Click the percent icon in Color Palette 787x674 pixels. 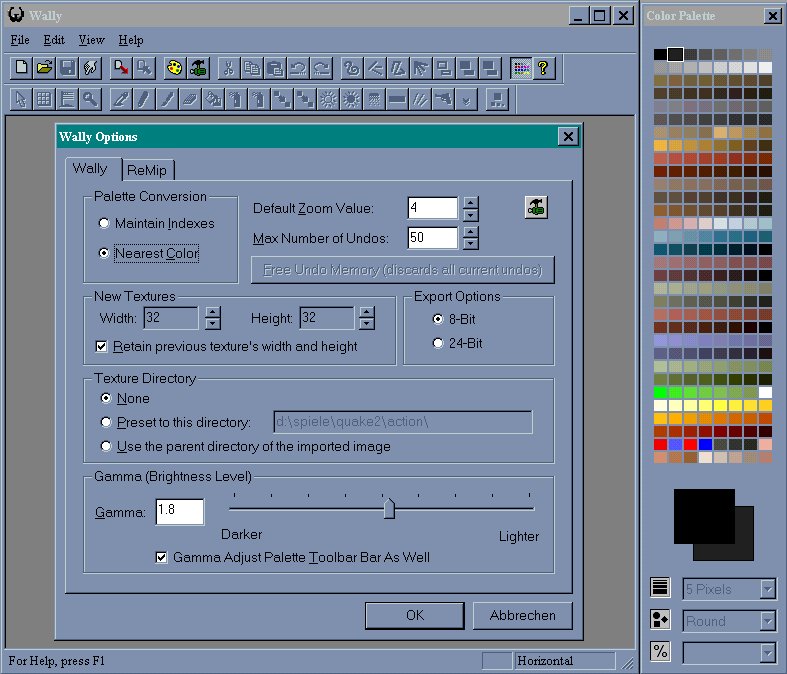[x=660, y=652]
